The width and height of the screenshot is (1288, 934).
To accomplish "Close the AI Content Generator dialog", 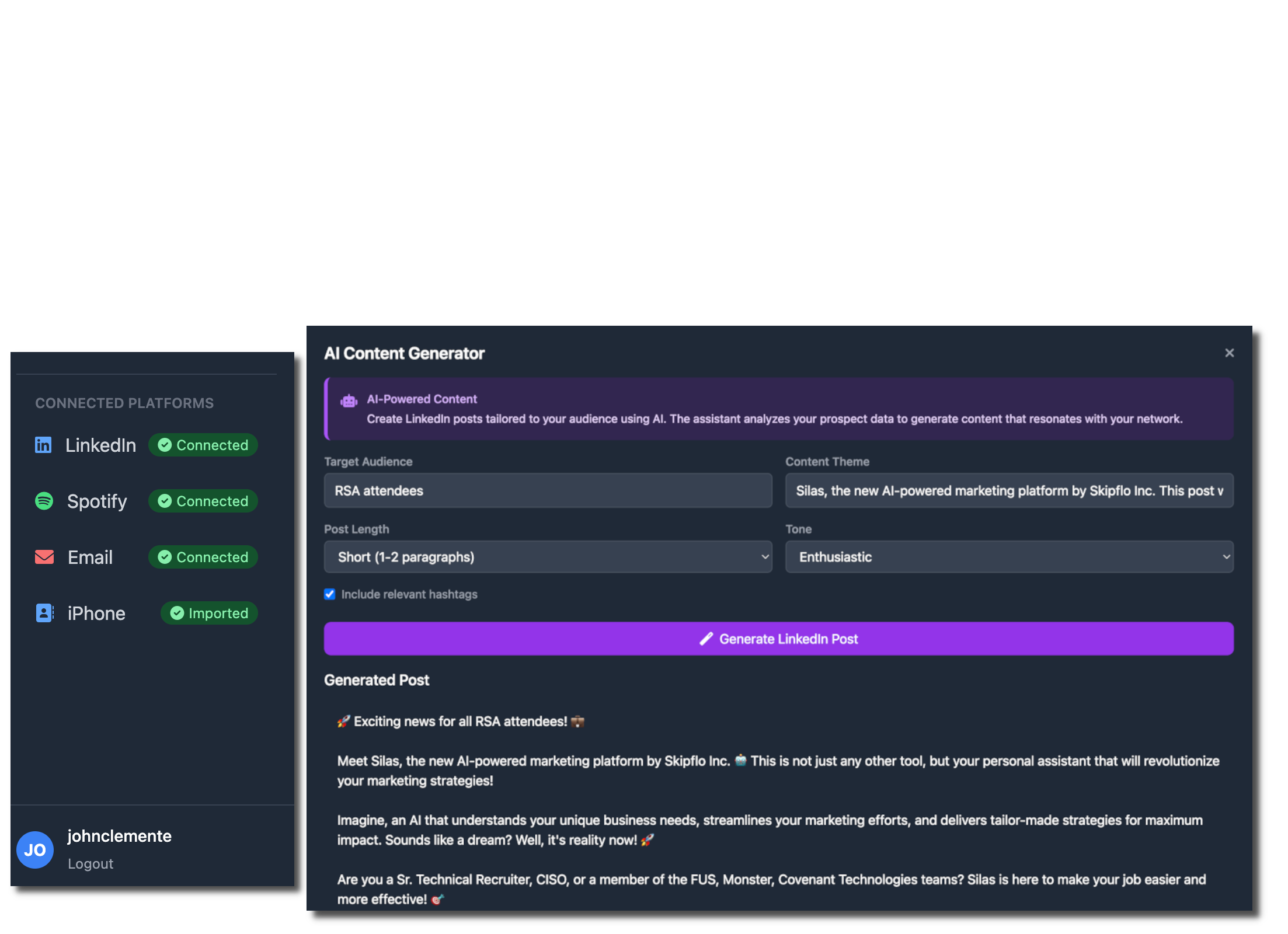I will tap(1230, 353).
